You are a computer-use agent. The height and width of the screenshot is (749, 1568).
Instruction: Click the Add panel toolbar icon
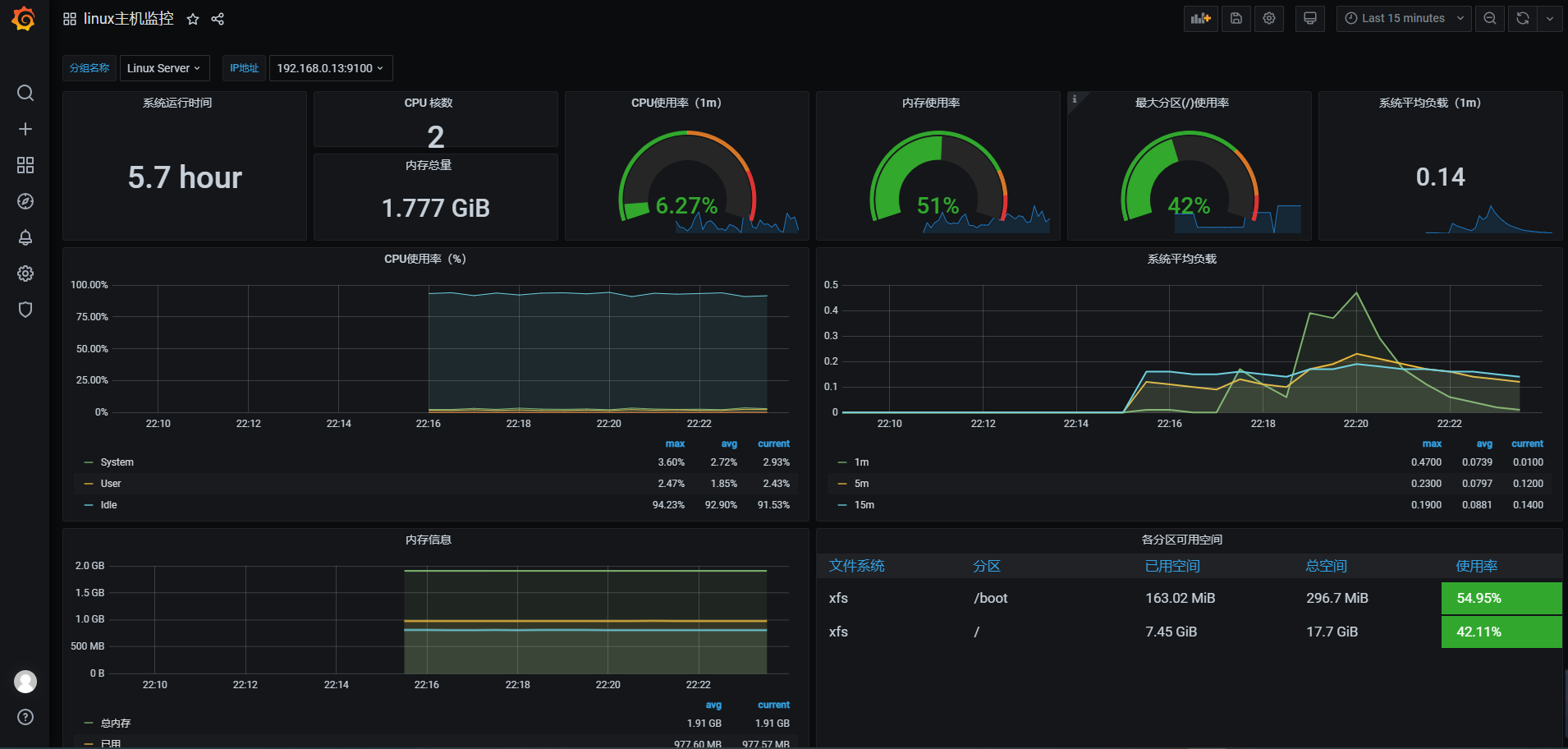click(1200, 18)
